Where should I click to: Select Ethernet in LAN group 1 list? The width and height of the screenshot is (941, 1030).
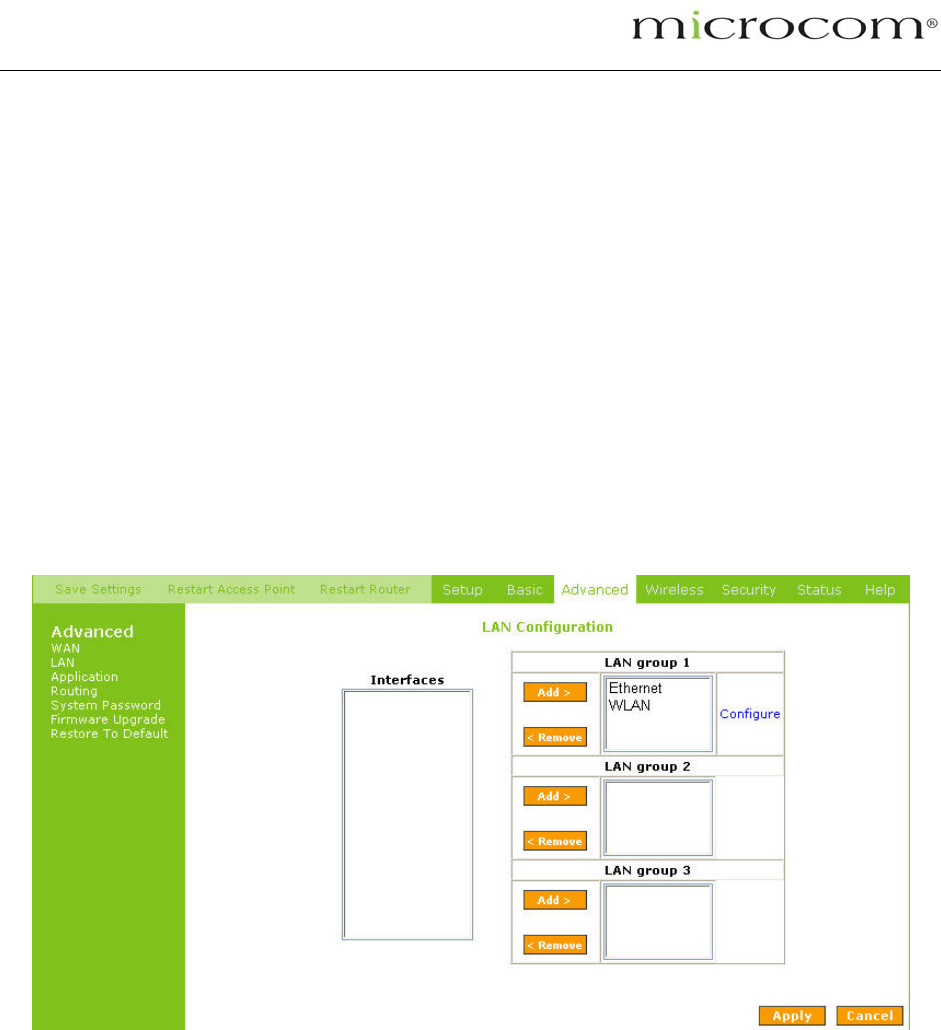click(x=635, y=689)
